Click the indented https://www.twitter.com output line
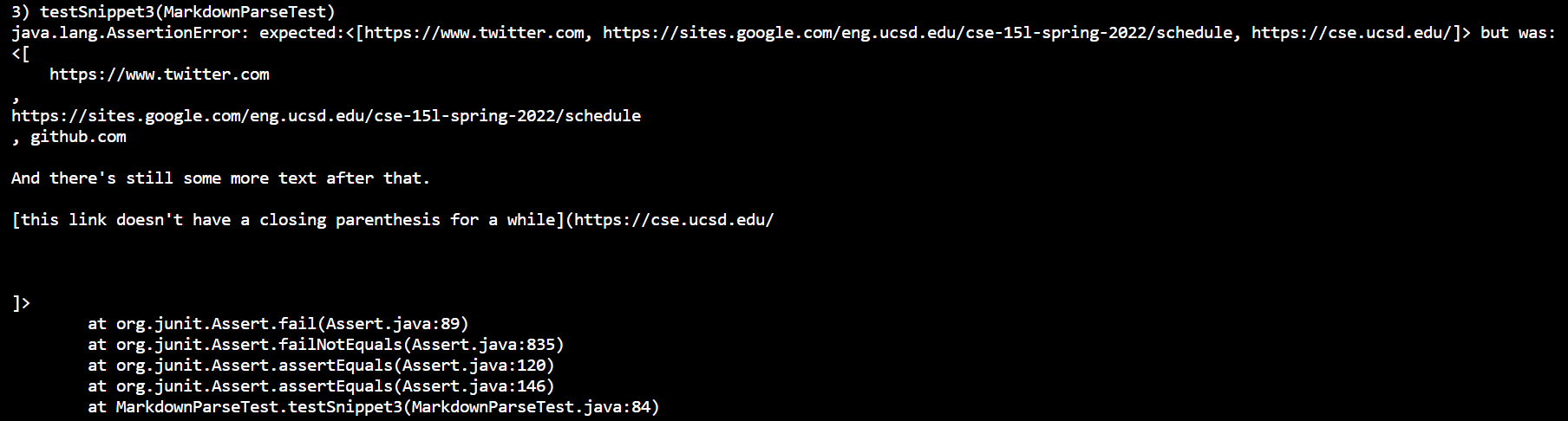Screen dimensions: 1568x421 pos(160,74)
